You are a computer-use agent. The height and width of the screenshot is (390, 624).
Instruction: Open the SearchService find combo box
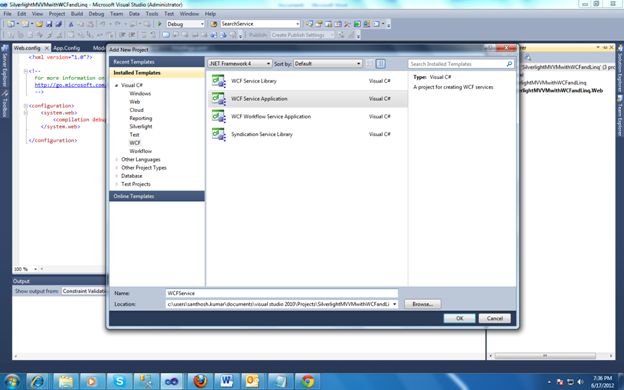260,24
